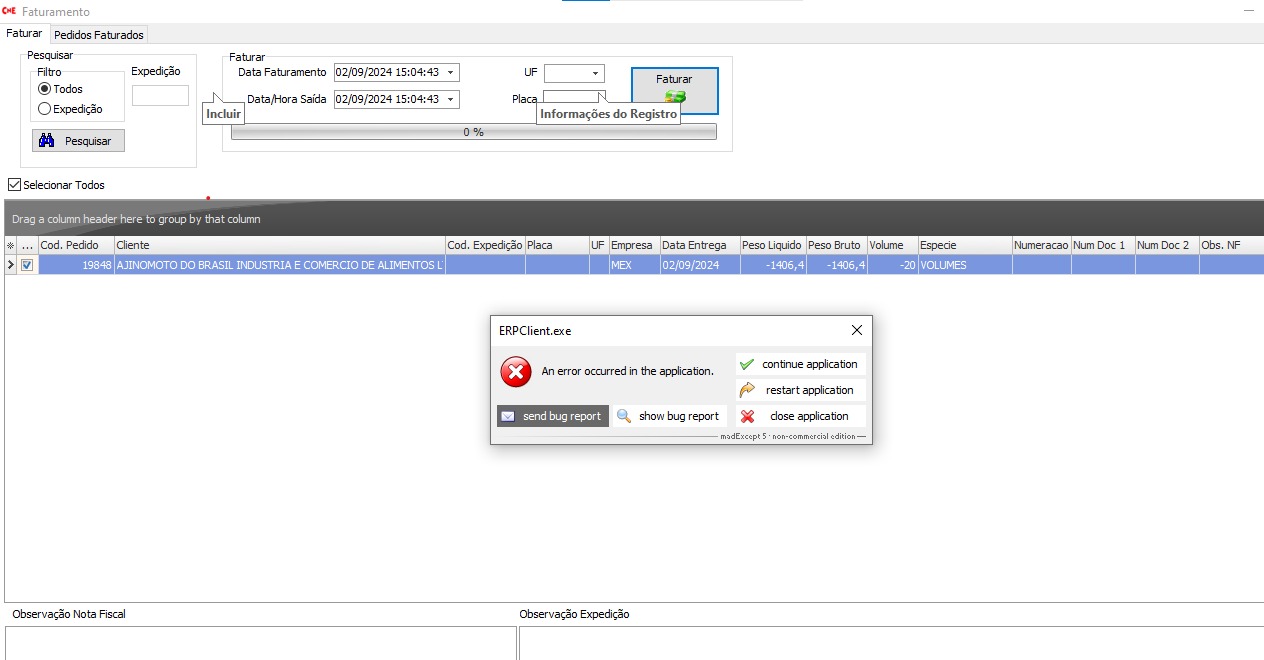
Task: Click the red error icon in dialog
Action: coord(516,371)
